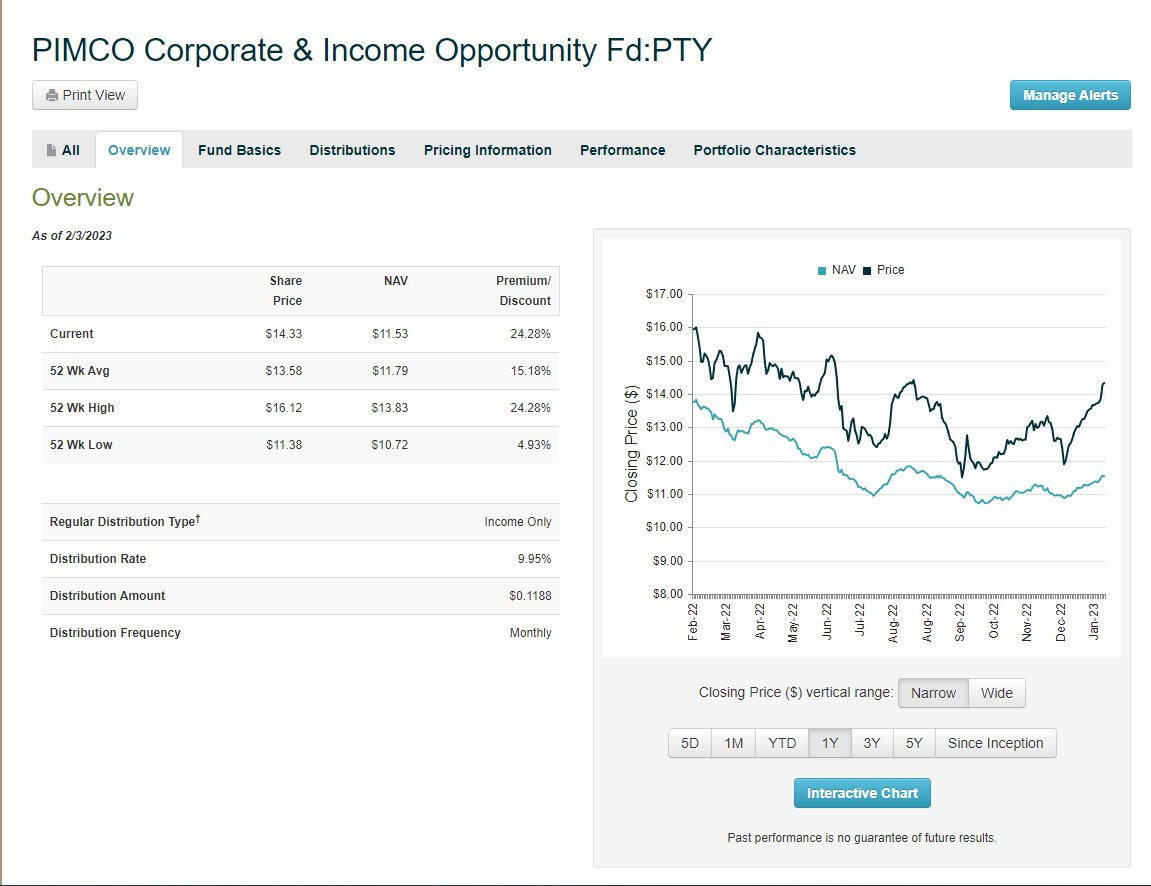
Task: Click the Income Only distribution type value
Action: pos(518,522)
